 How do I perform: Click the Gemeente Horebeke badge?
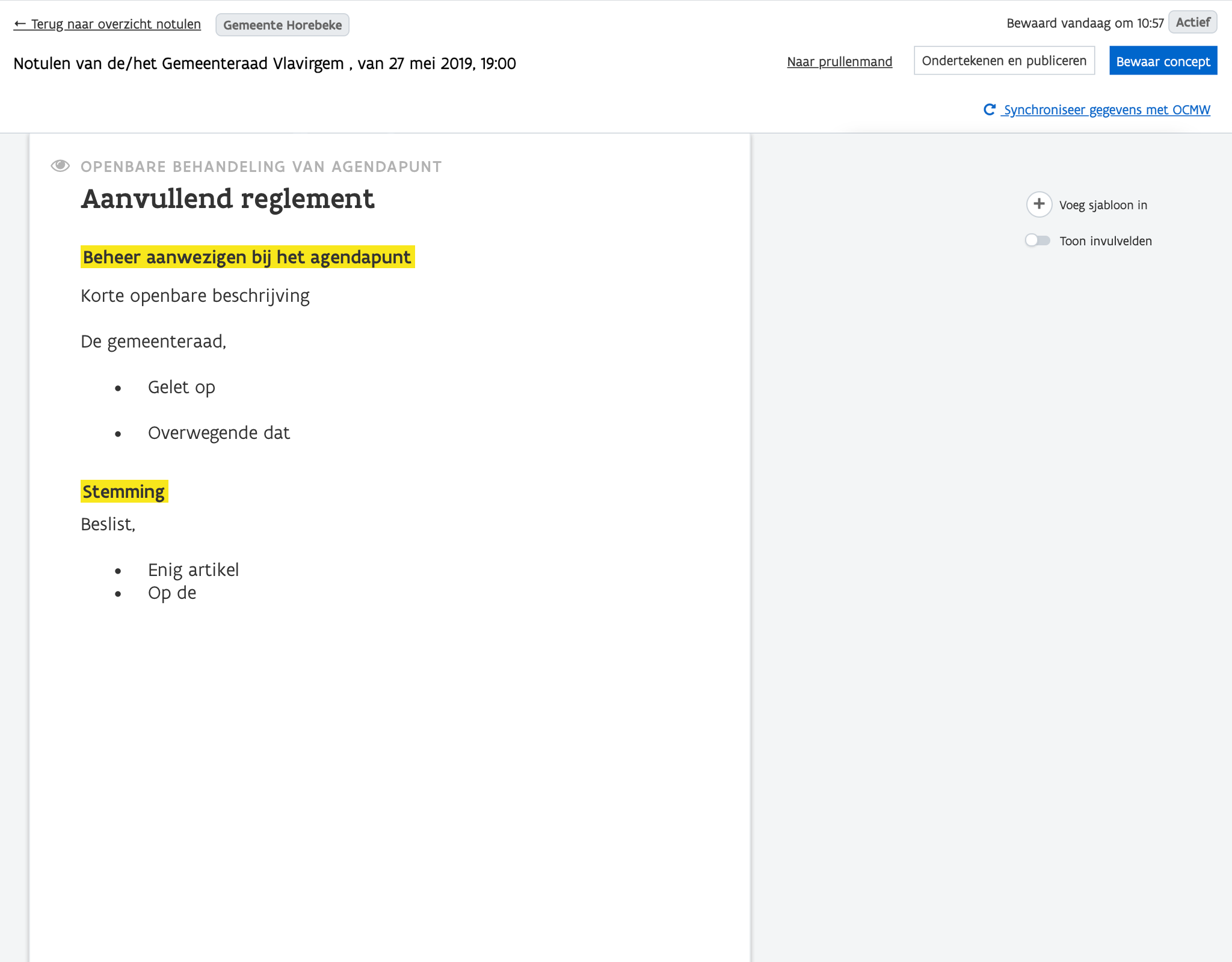pos(282,25)
